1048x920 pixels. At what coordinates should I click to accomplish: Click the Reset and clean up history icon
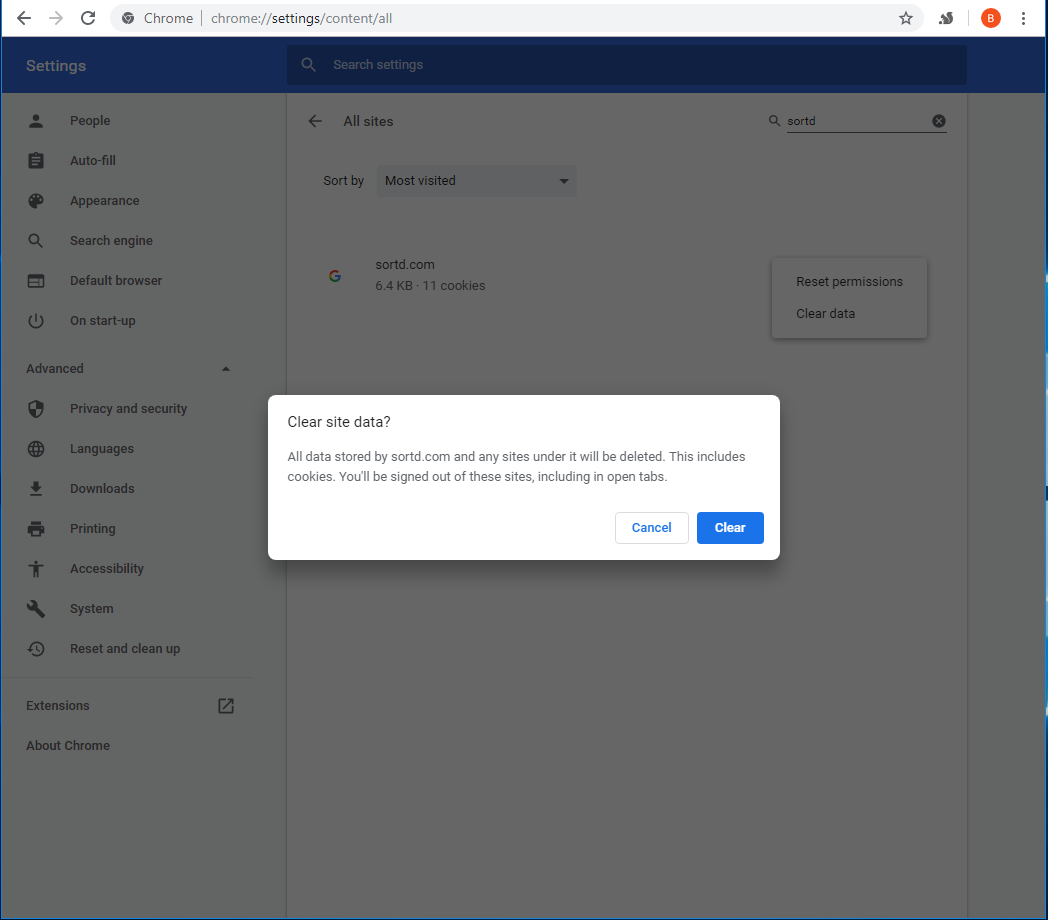click(36, 649)
